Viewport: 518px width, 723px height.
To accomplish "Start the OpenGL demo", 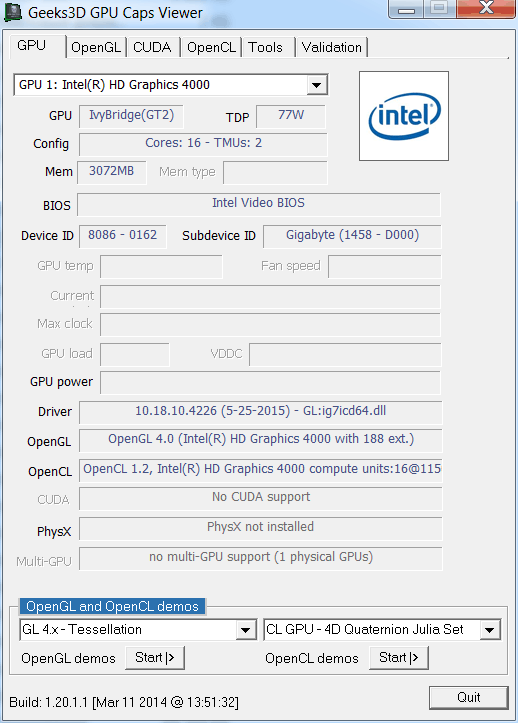I will point(155,658).
